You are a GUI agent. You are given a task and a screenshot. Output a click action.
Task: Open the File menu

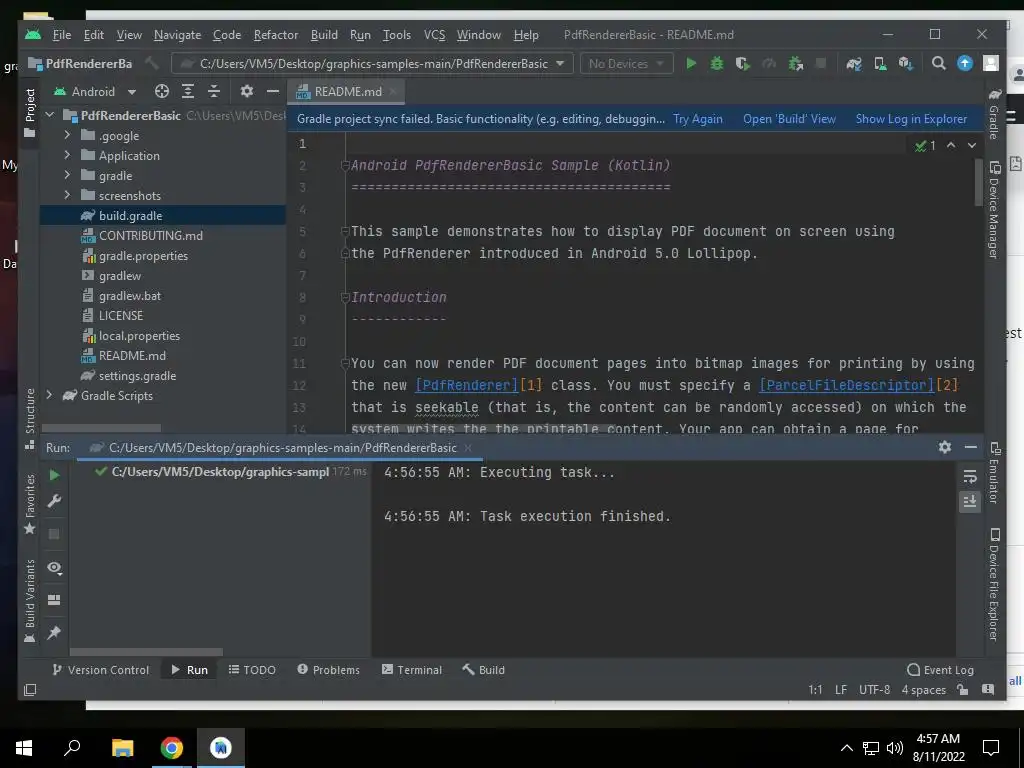coord(61,35)
